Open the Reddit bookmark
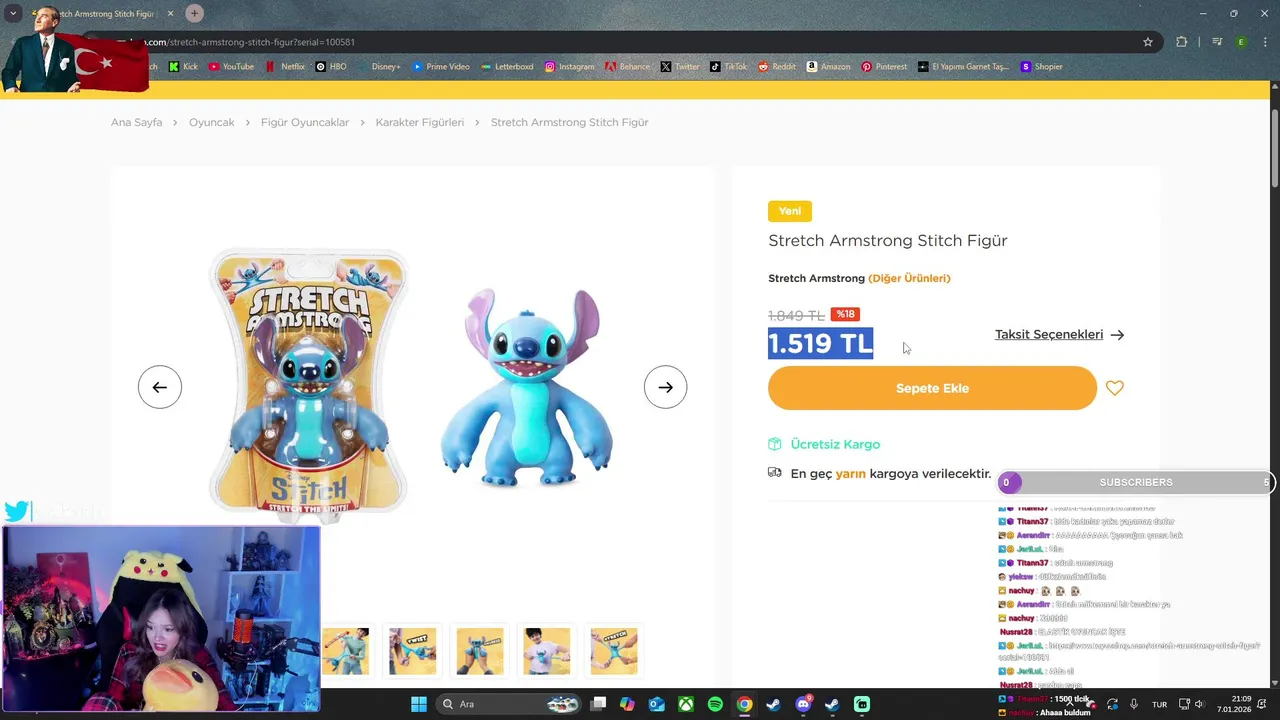This screenshot has height=720, width=1280. [777, 67]
